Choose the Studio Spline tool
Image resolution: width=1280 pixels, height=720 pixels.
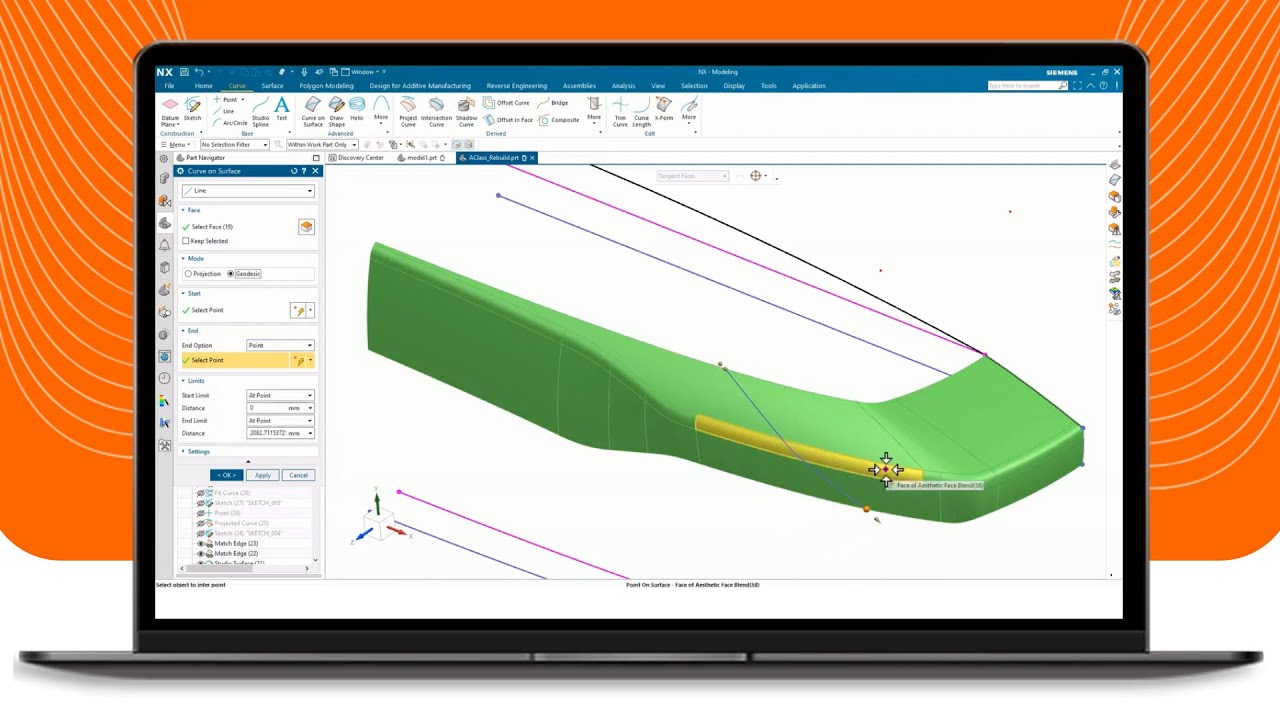pos(260,110)
